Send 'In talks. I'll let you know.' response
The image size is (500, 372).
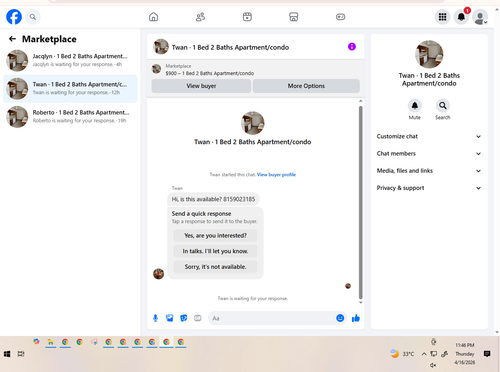pos(215,251)
